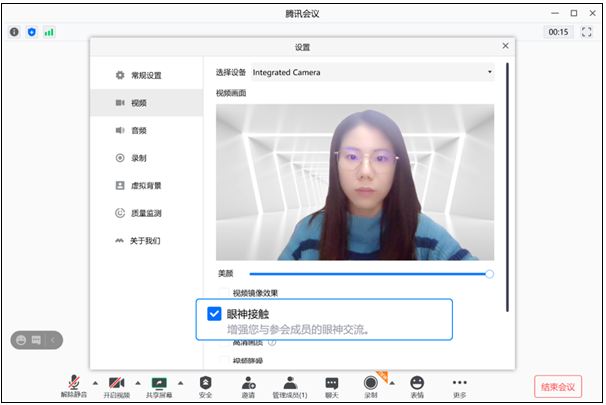Open the 安全 security shield button

pyautogui.click(x=205, y=383)
